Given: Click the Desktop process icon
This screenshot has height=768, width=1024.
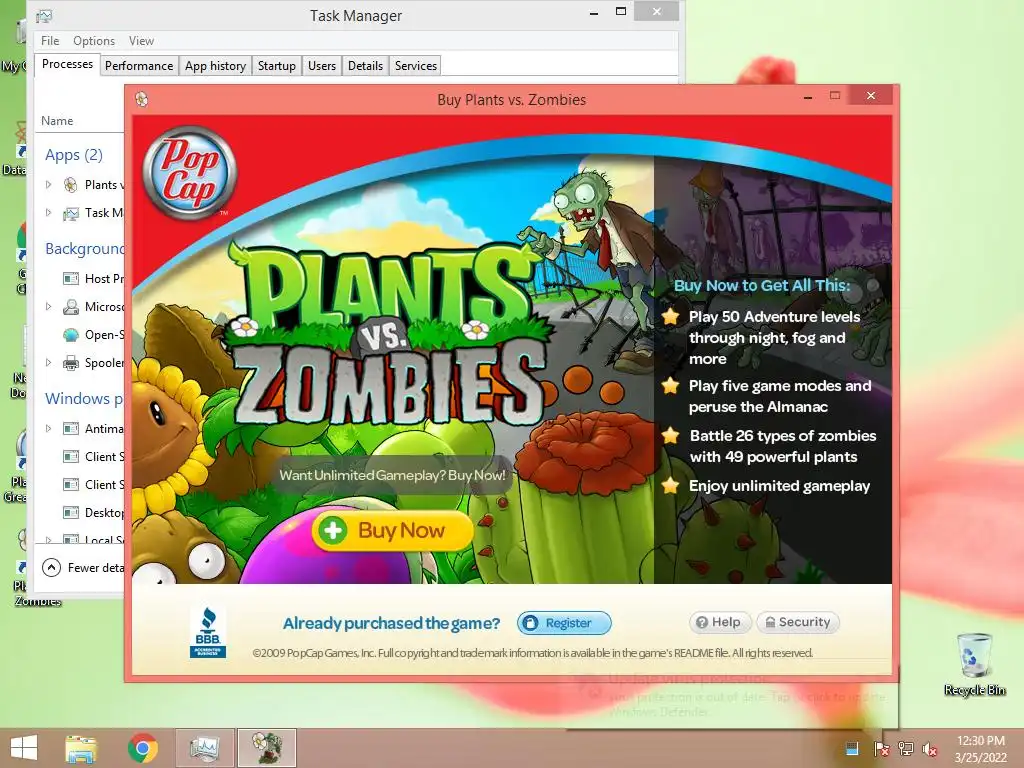Looking at the screenshot, I should coord(71,513).
